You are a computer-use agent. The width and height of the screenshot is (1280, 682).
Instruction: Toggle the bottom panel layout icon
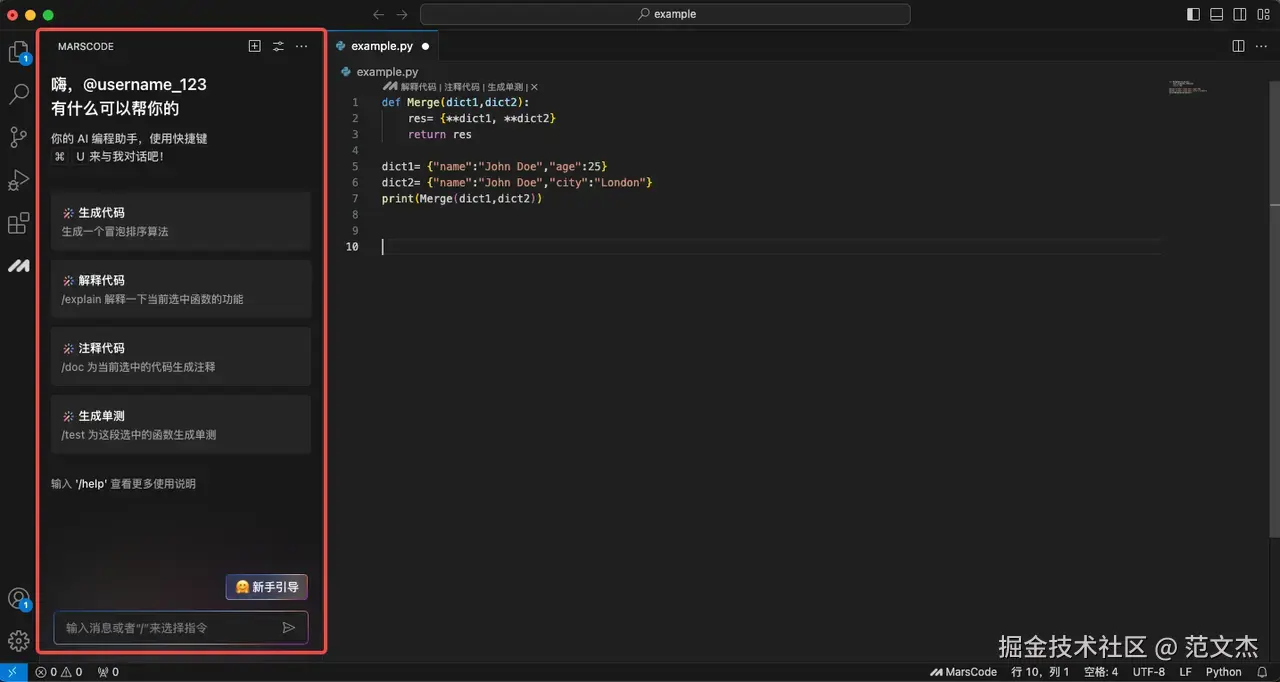pyautogui.click(x=1217, y=14)
